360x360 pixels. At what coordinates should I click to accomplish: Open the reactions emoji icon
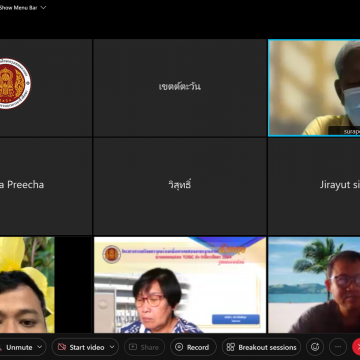pyautogui.click(x=315, y=347)
